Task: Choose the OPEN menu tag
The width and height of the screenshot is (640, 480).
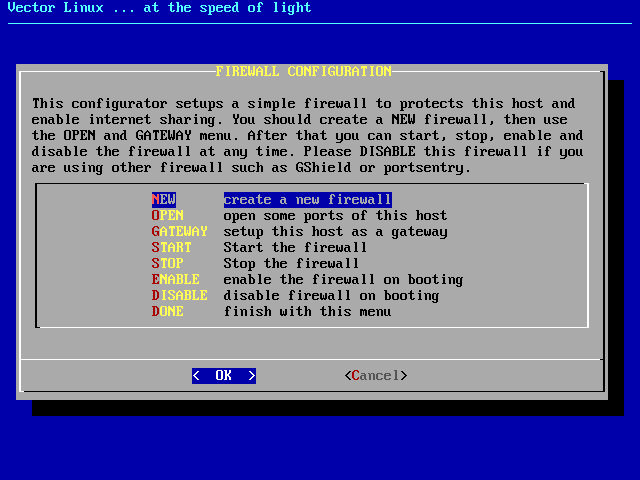Action: (x=168, y=216)
